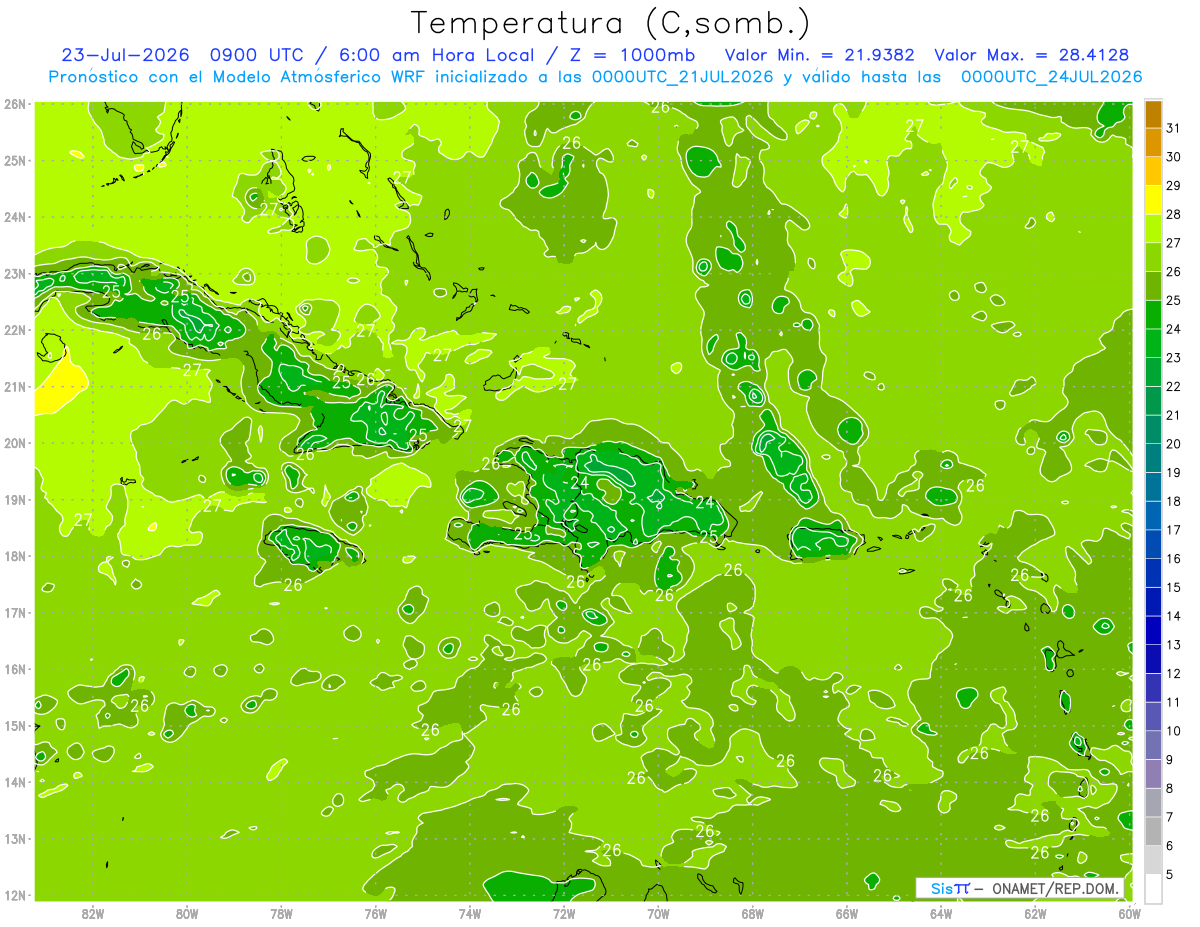Click the color scale label '31'
1200x927 pixels.
click(1174, 128)
